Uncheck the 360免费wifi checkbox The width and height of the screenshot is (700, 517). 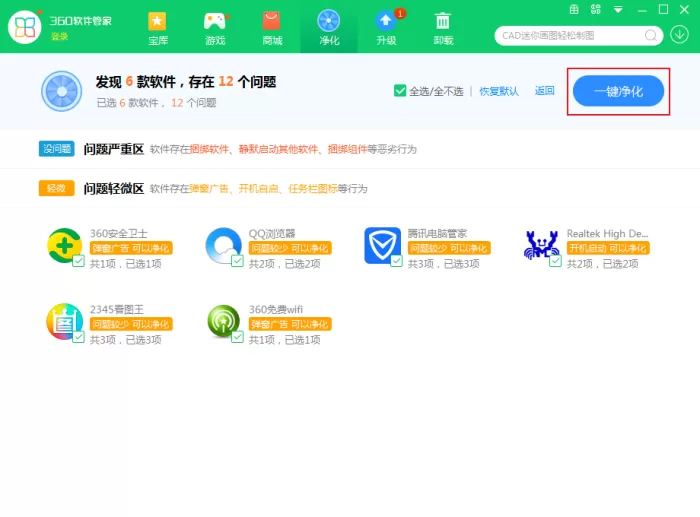[x=238, y=337]
